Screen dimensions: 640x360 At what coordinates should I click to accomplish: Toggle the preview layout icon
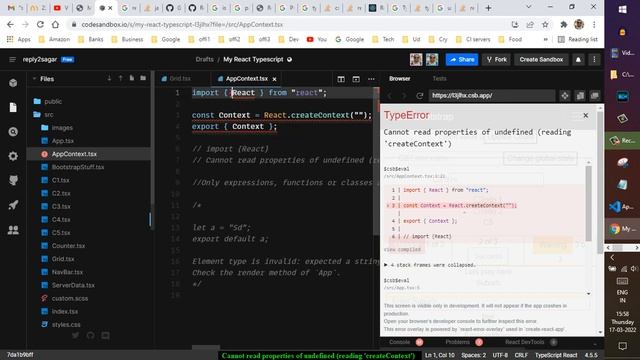coord(356,79)
